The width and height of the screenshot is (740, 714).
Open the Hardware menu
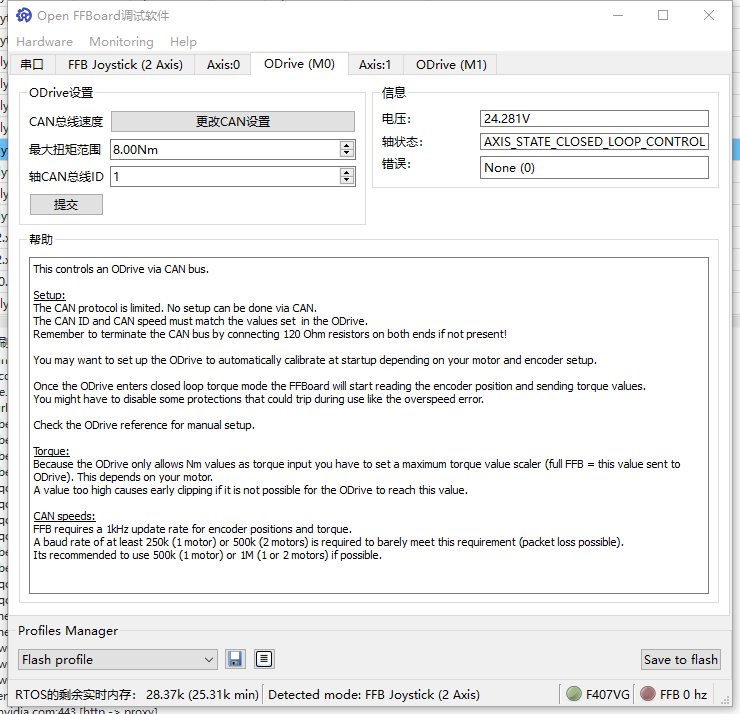(44, 41)
